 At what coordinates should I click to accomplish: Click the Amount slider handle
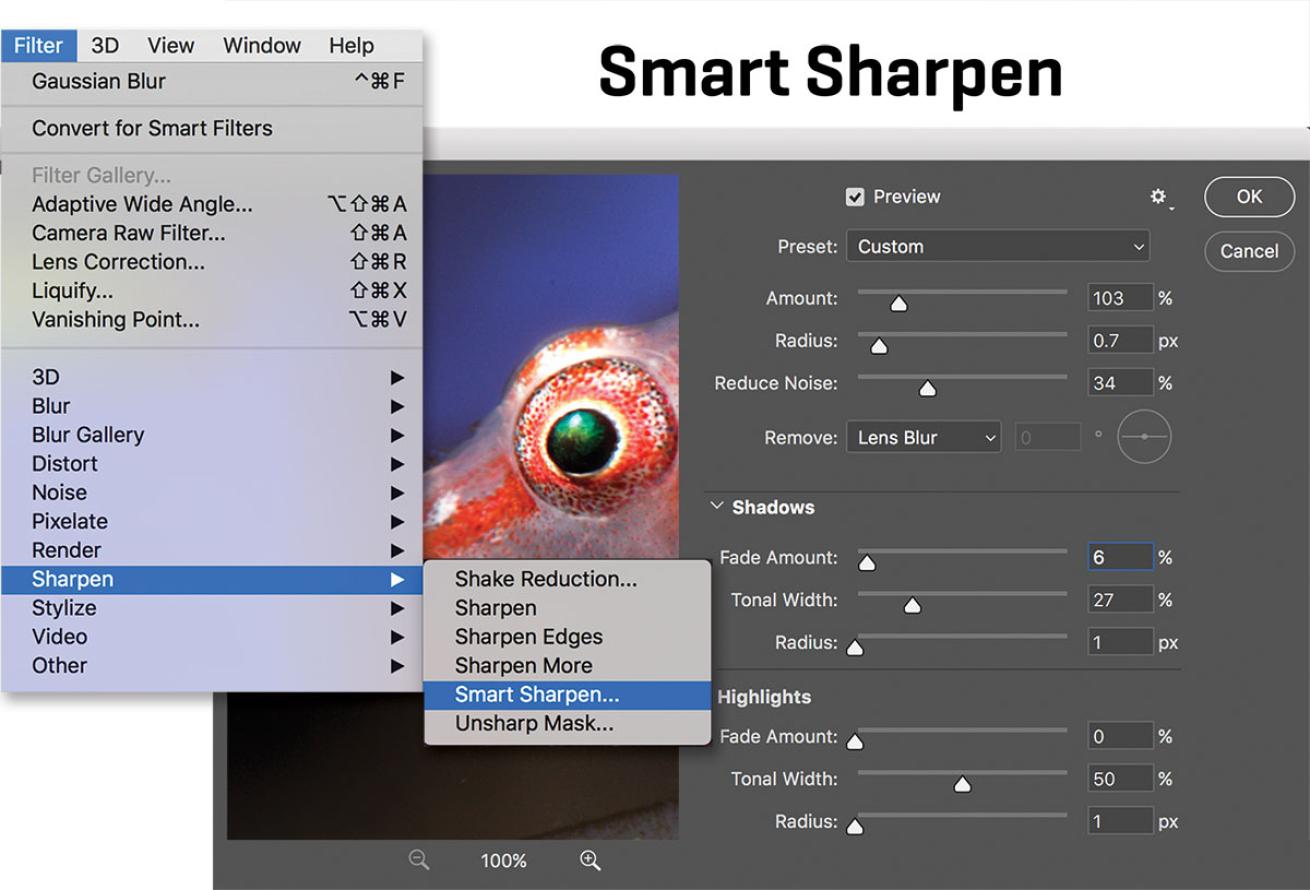point(899,304)
